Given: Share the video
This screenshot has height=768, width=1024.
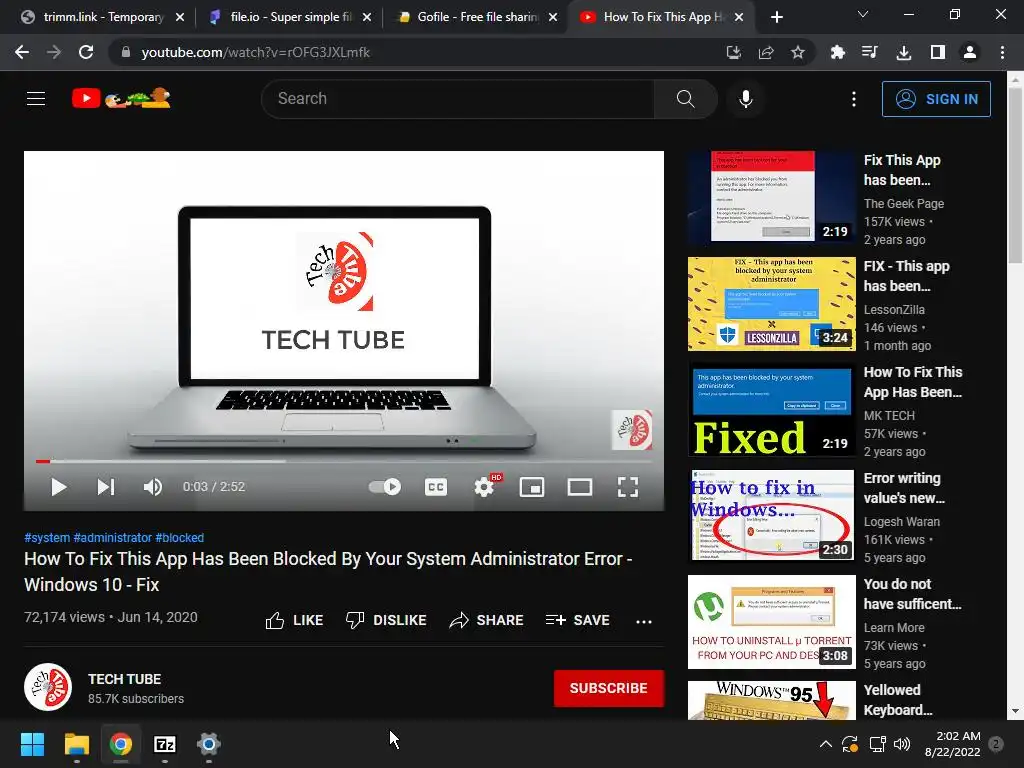Looking at the screenshot, I should point(487,620).
